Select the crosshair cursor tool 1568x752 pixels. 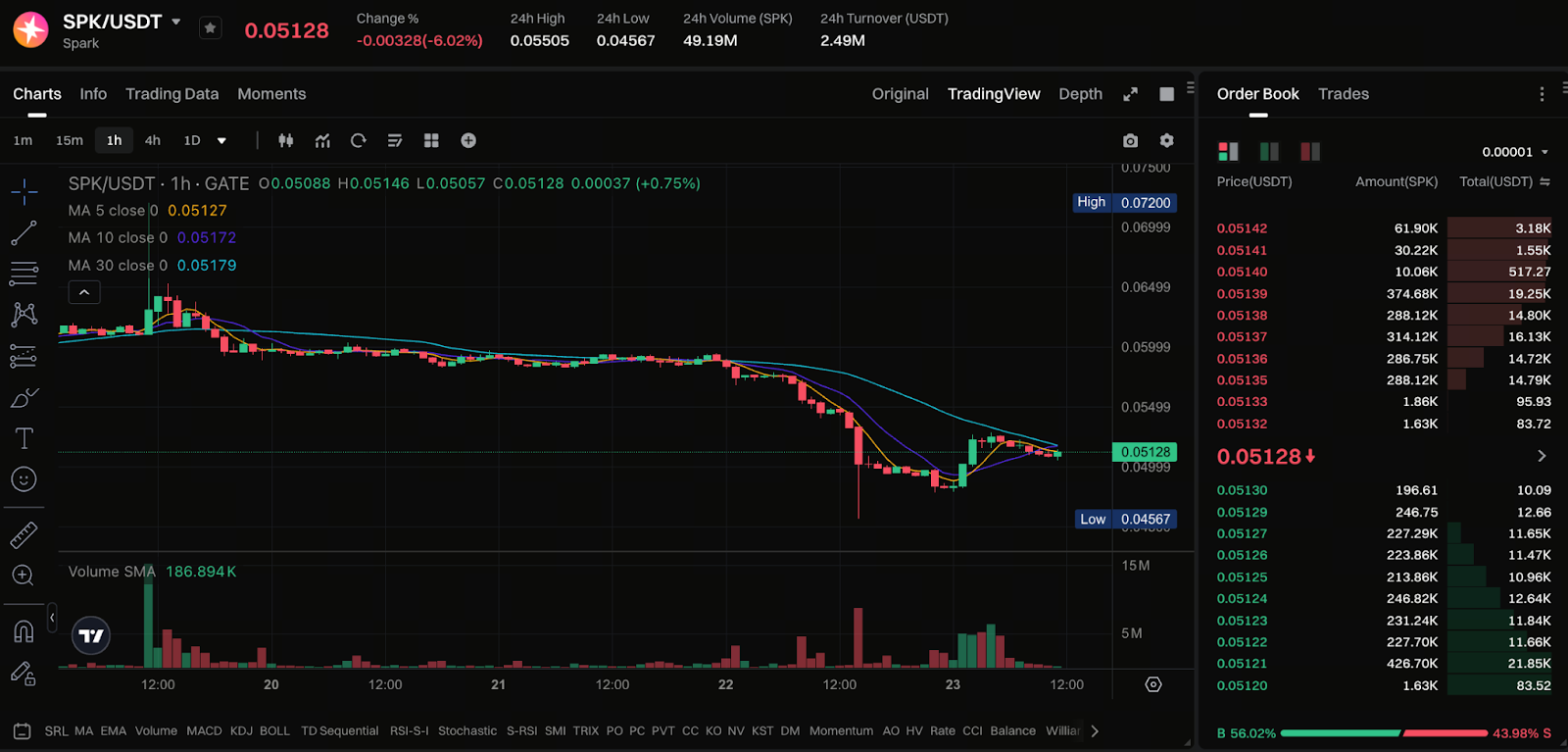(24, 191)
